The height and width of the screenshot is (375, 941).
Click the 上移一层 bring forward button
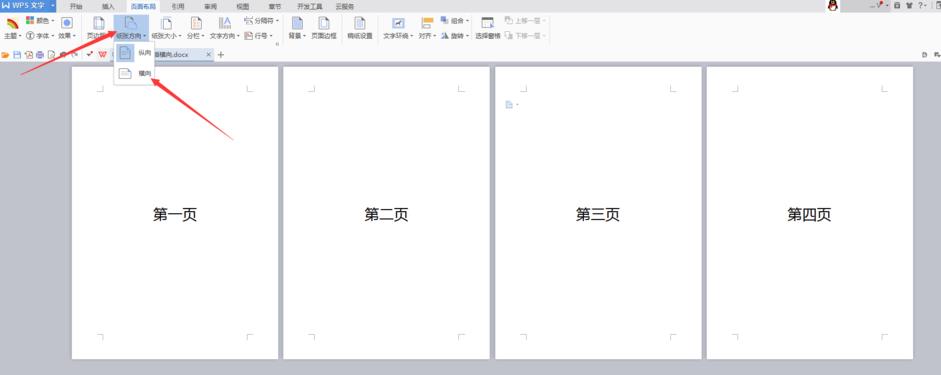click(526, 20)
